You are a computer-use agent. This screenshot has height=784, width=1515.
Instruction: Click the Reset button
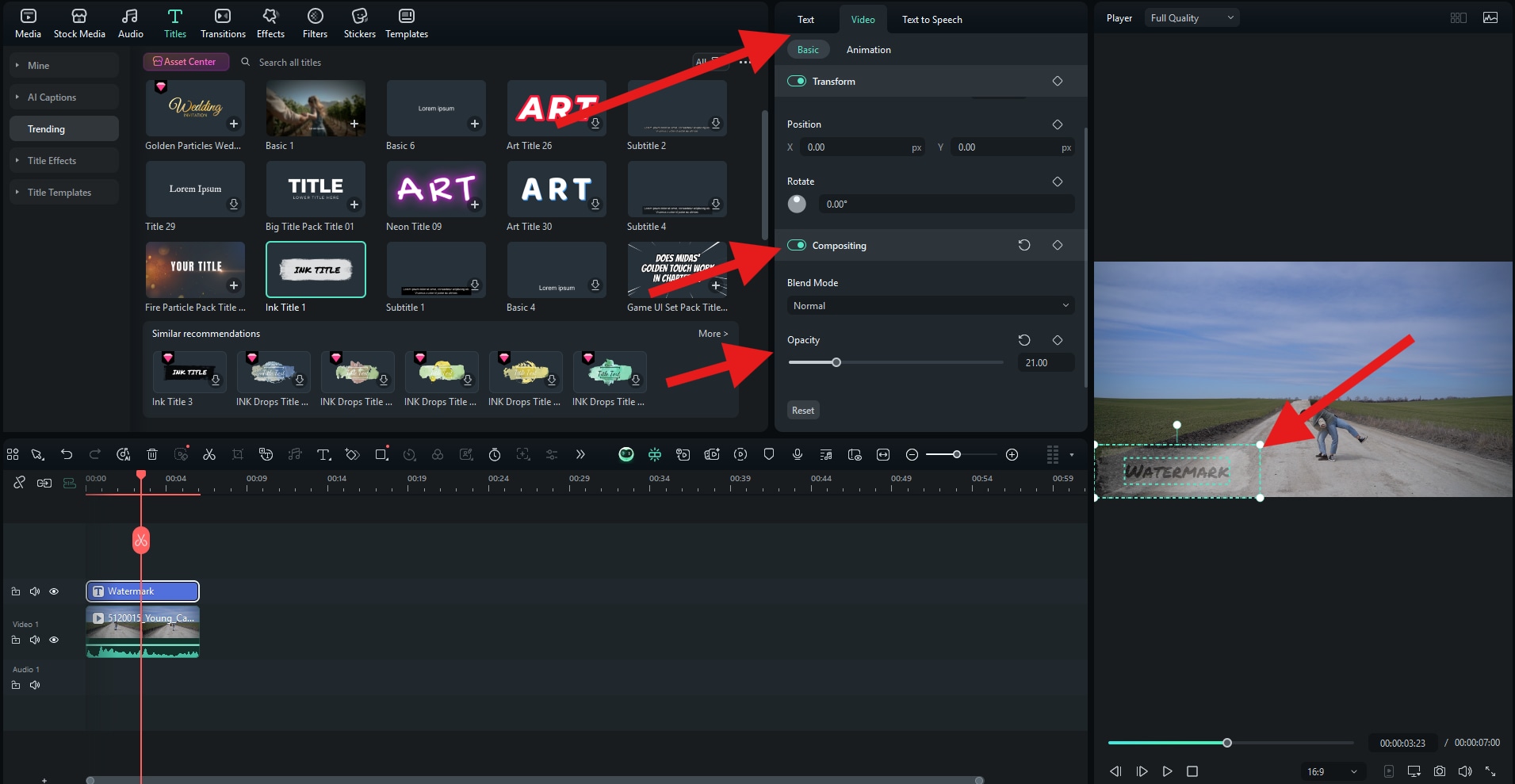(803, 411)
